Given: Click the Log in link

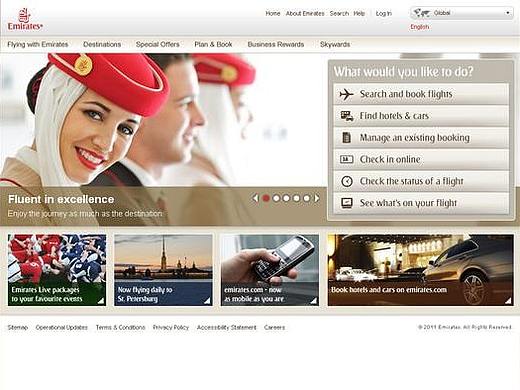Looking at the screenshot, I should tap(384, 13).
